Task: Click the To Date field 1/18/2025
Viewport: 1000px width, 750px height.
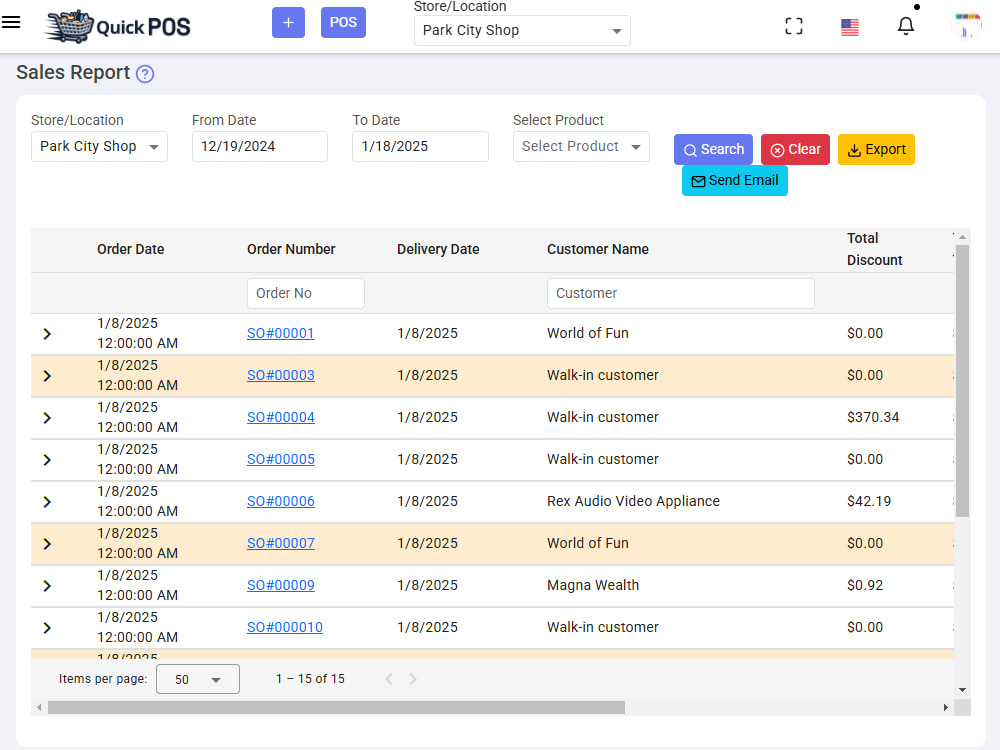Action: pyautogui.click(x=420, y=147)
